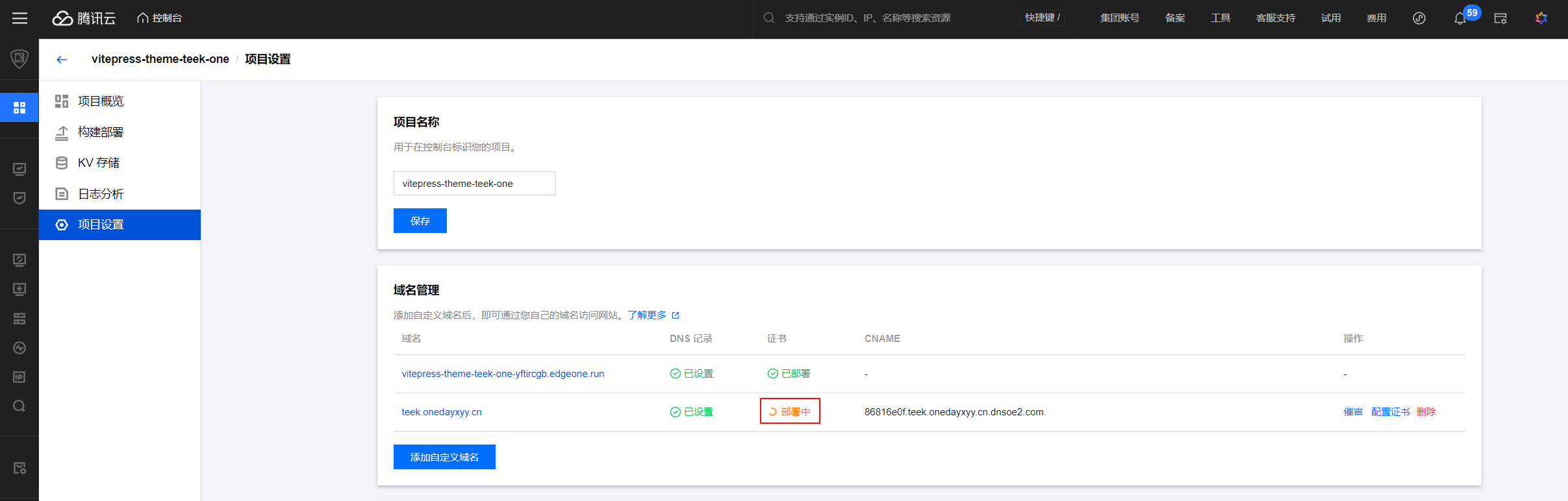This screenshot has width=1568, height=501.
Task: Click 配置证书 for custom domain
Action: tap(1390, 412)
